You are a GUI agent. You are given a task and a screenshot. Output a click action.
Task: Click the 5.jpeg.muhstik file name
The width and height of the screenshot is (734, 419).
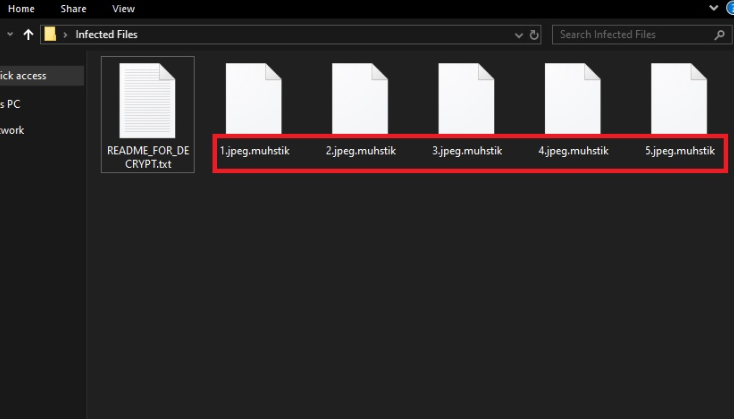coord(680,151)
